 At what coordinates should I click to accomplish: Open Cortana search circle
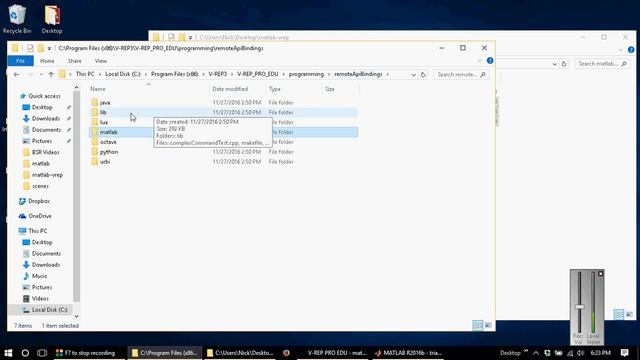(25, 353)
